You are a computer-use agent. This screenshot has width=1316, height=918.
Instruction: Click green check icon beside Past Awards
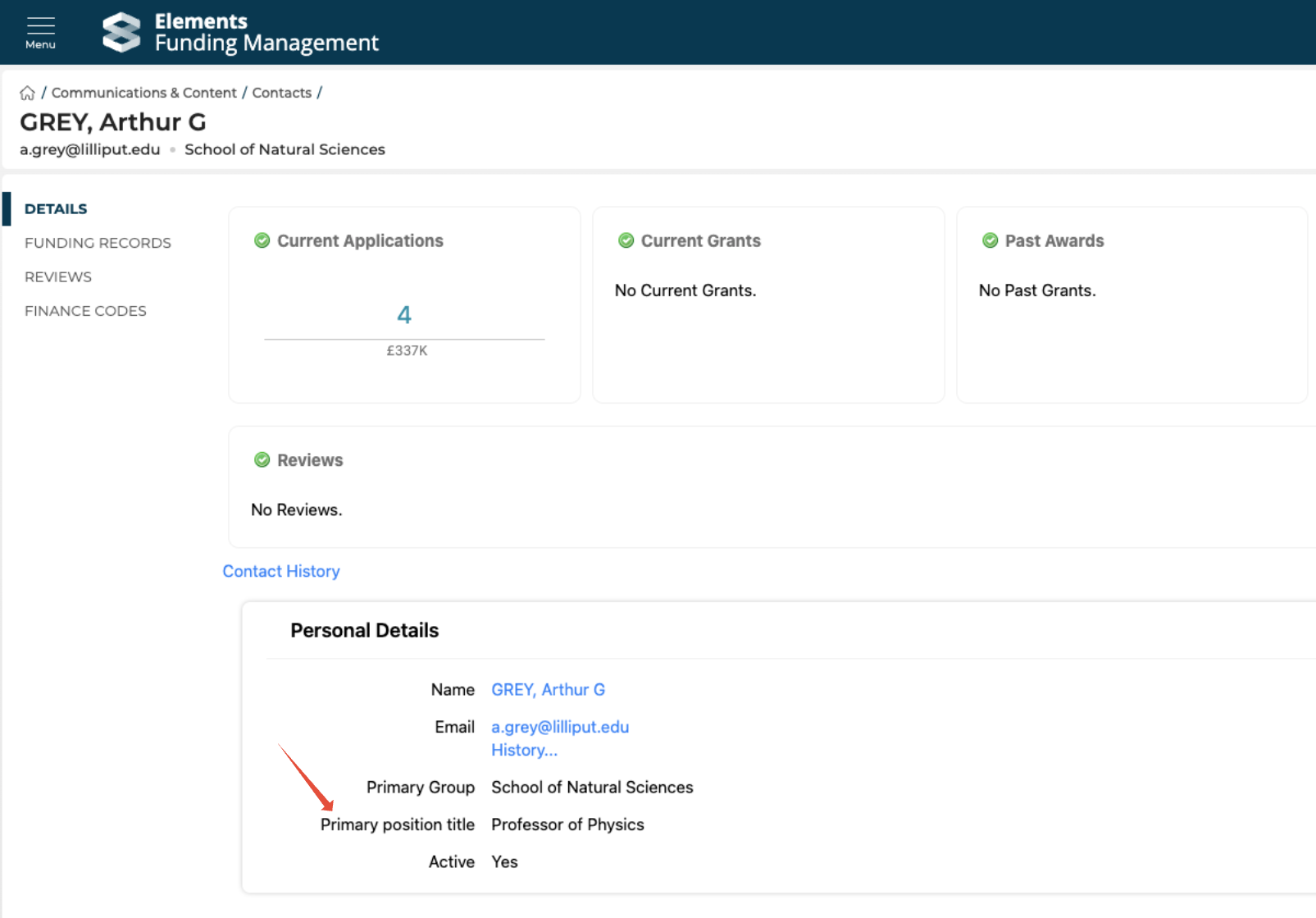point(990,240)
